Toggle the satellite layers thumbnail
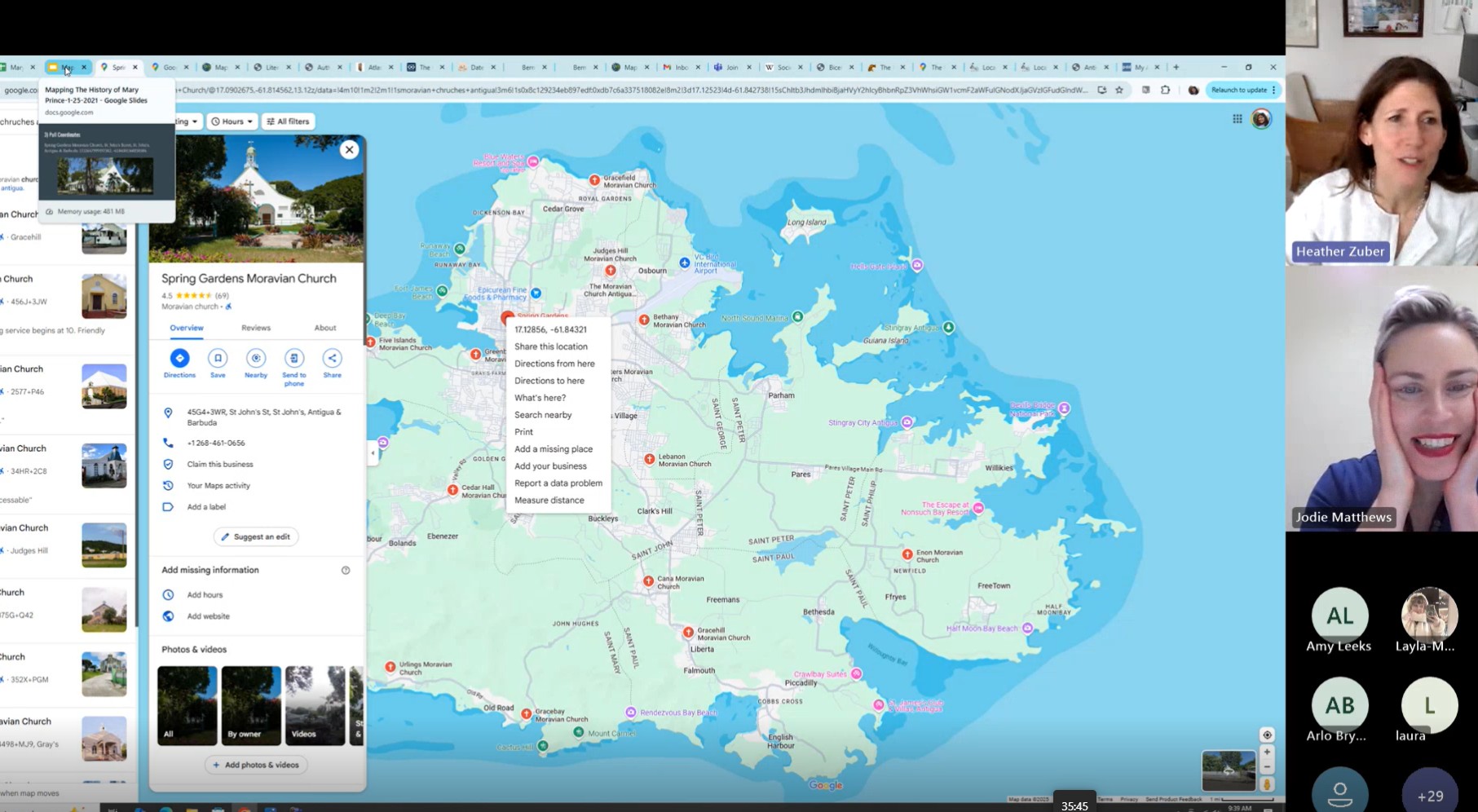 coord(1228,770)
